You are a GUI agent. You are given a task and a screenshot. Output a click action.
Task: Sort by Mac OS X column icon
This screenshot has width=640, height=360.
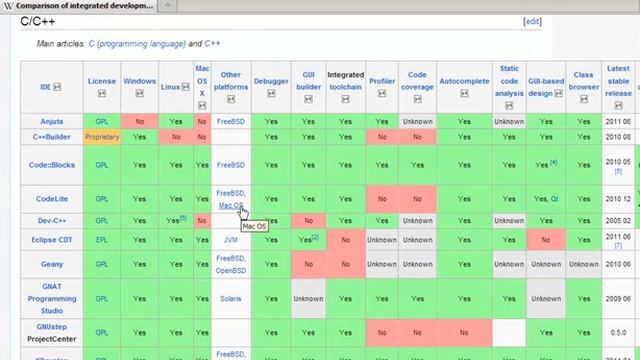pyautogui.click(x=202, y=106)
